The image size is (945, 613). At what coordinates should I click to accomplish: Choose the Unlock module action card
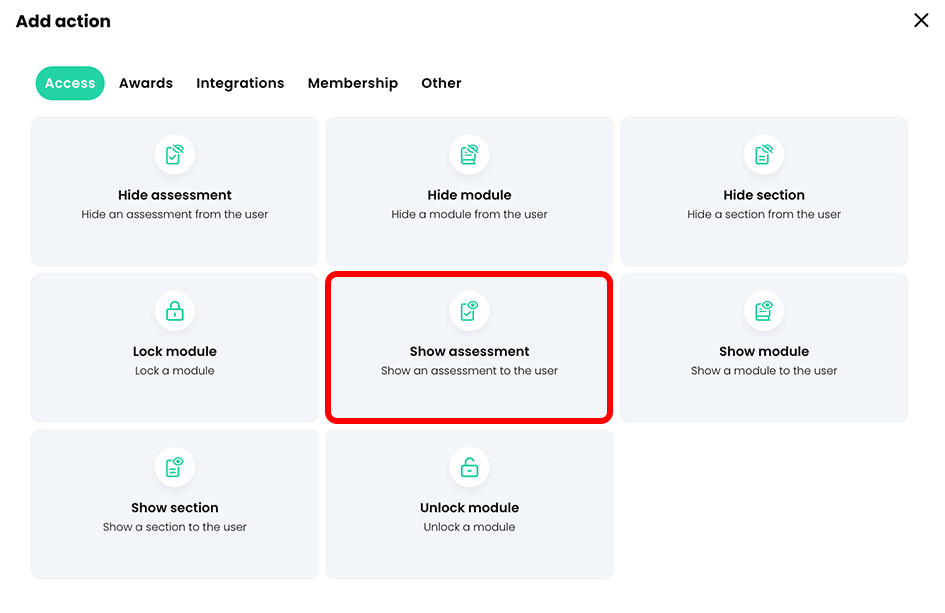click(x=469, y=503)
